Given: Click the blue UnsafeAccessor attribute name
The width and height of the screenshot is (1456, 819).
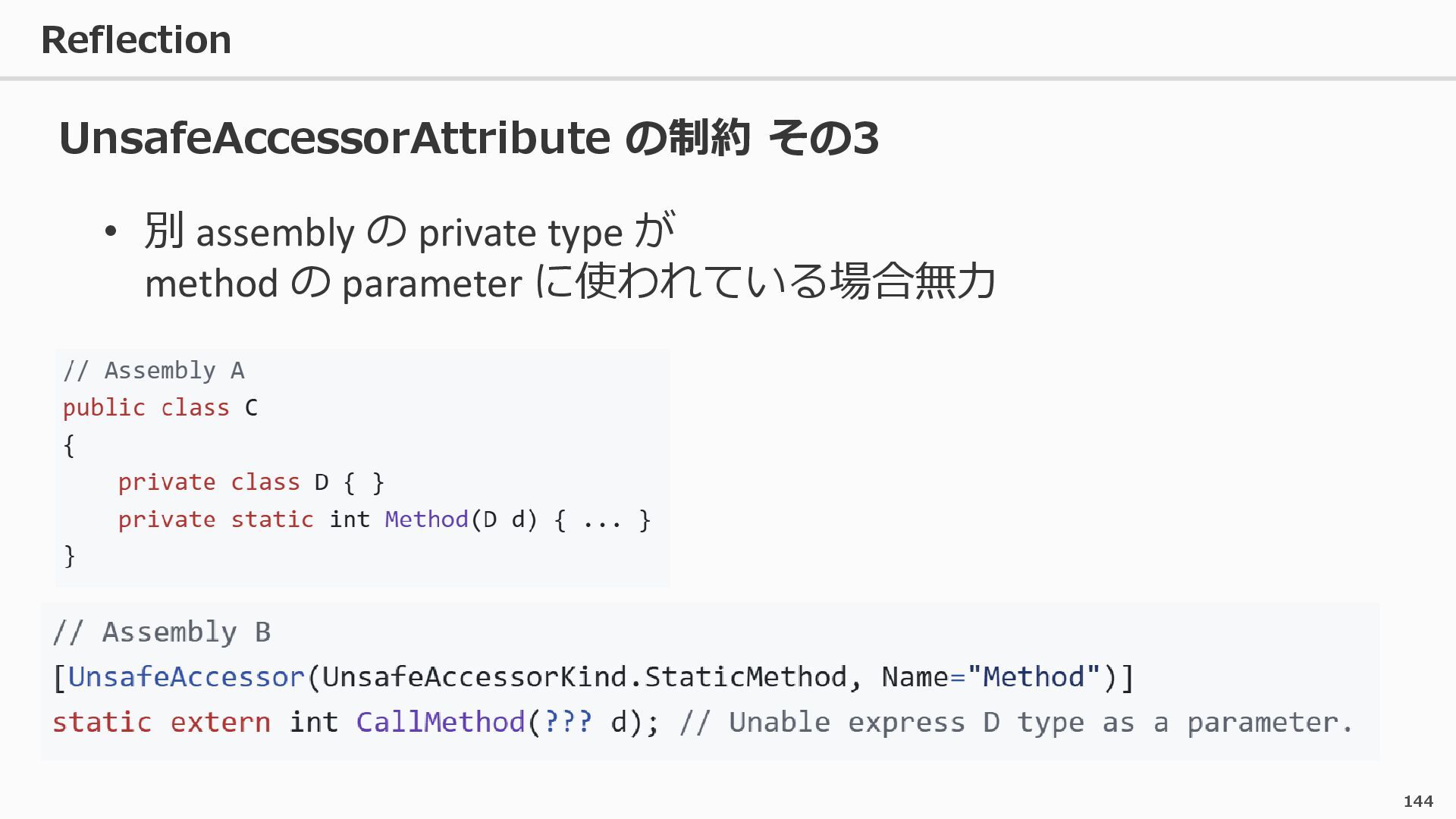Looking at the screenshot, I should pos(186,676).
